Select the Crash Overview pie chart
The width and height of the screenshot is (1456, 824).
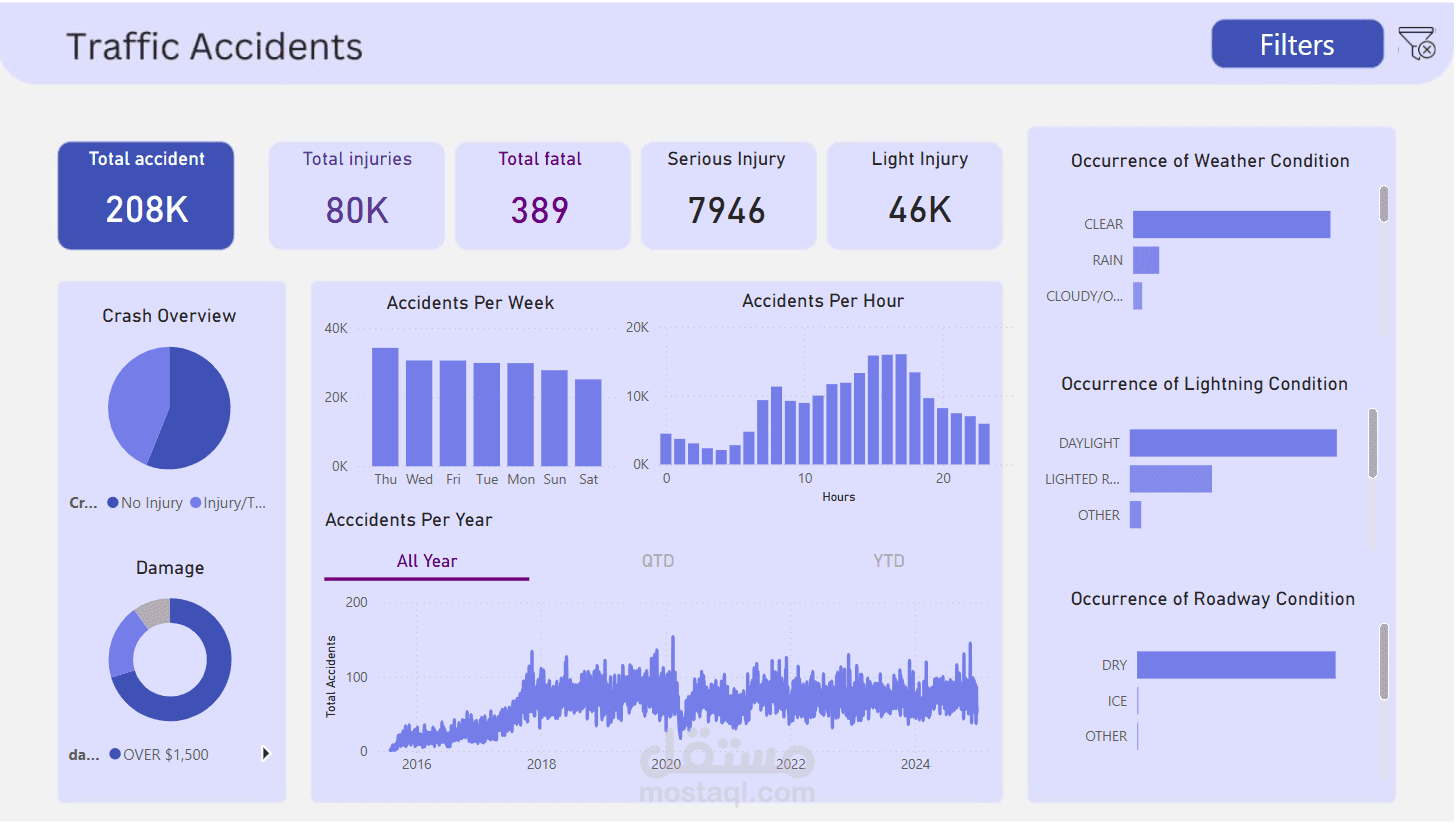click(169, 407)
